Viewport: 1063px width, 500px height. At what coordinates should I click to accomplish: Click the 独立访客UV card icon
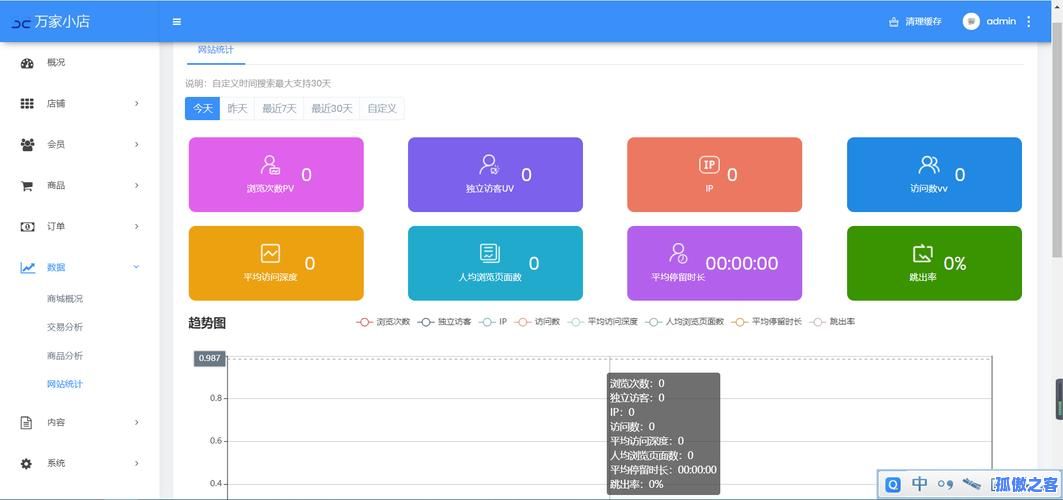tap(489, 165)
